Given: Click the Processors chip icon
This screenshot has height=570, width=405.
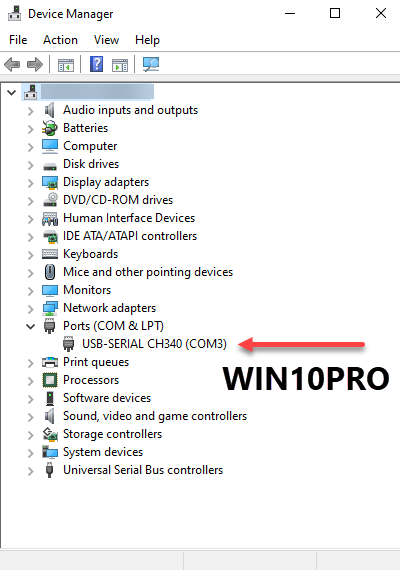Looking at the screenshot, I should (50, 380).
